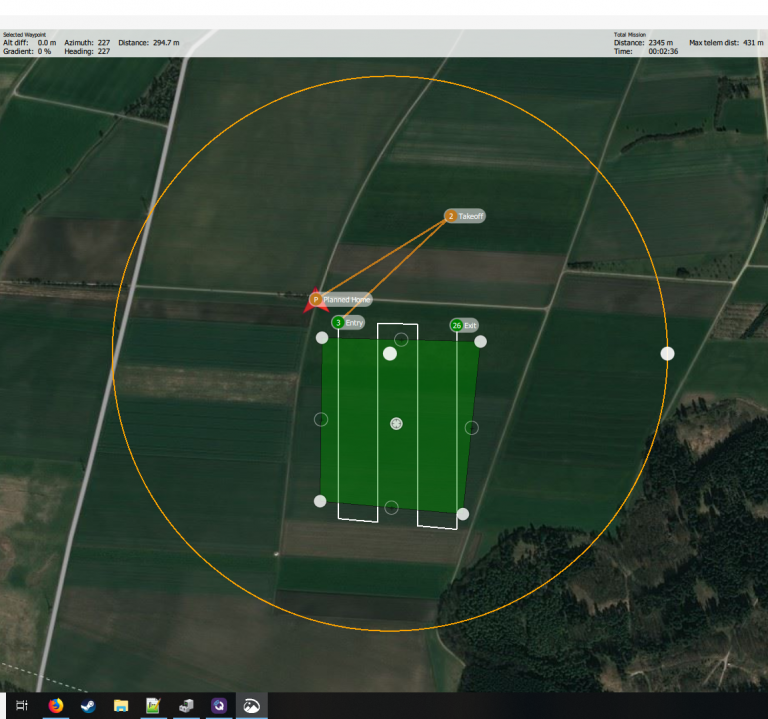Click the top-left vertex of survey polygon

click(322, 338)
